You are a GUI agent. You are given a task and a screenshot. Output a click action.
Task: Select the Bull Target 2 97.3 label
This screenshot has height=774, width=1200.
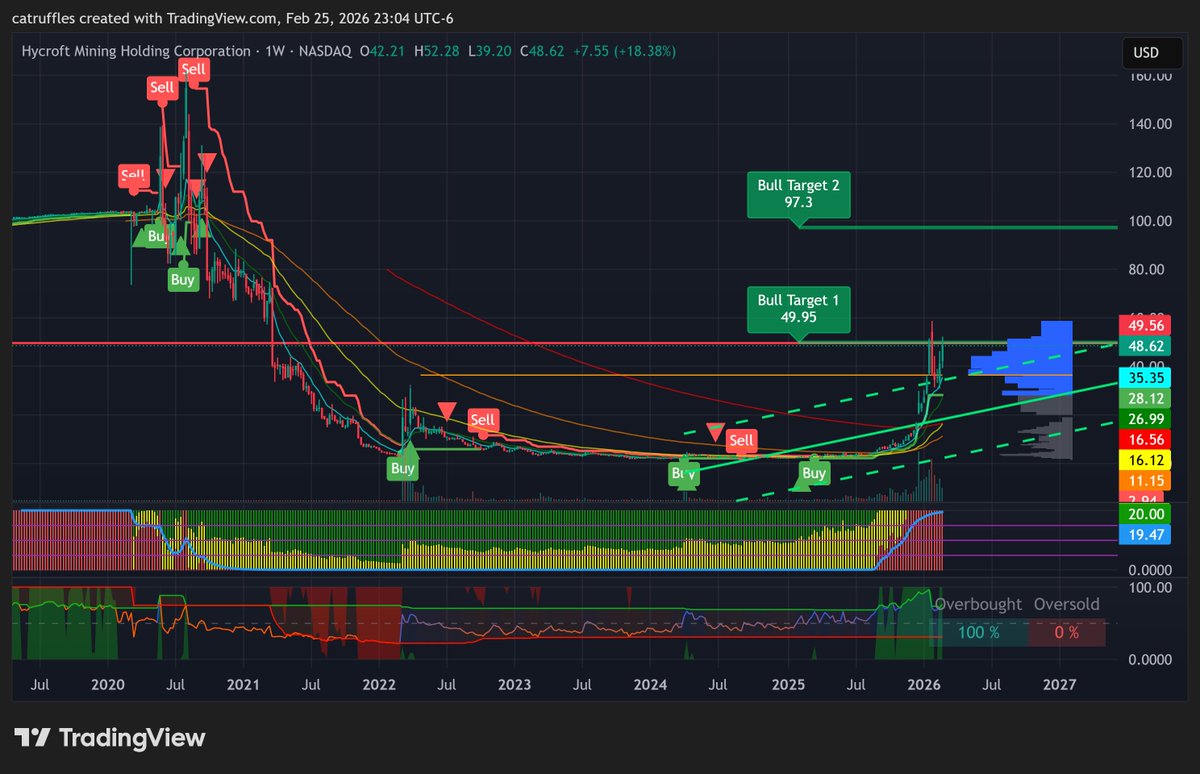click(x=799, y=195)
